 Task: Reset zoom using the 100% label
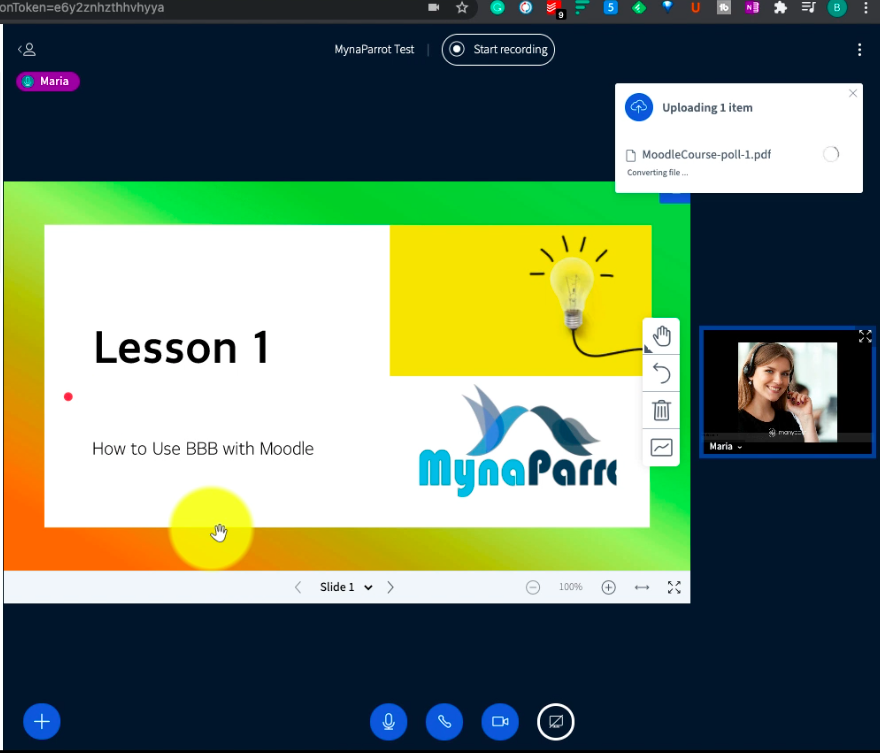point(570,587)
